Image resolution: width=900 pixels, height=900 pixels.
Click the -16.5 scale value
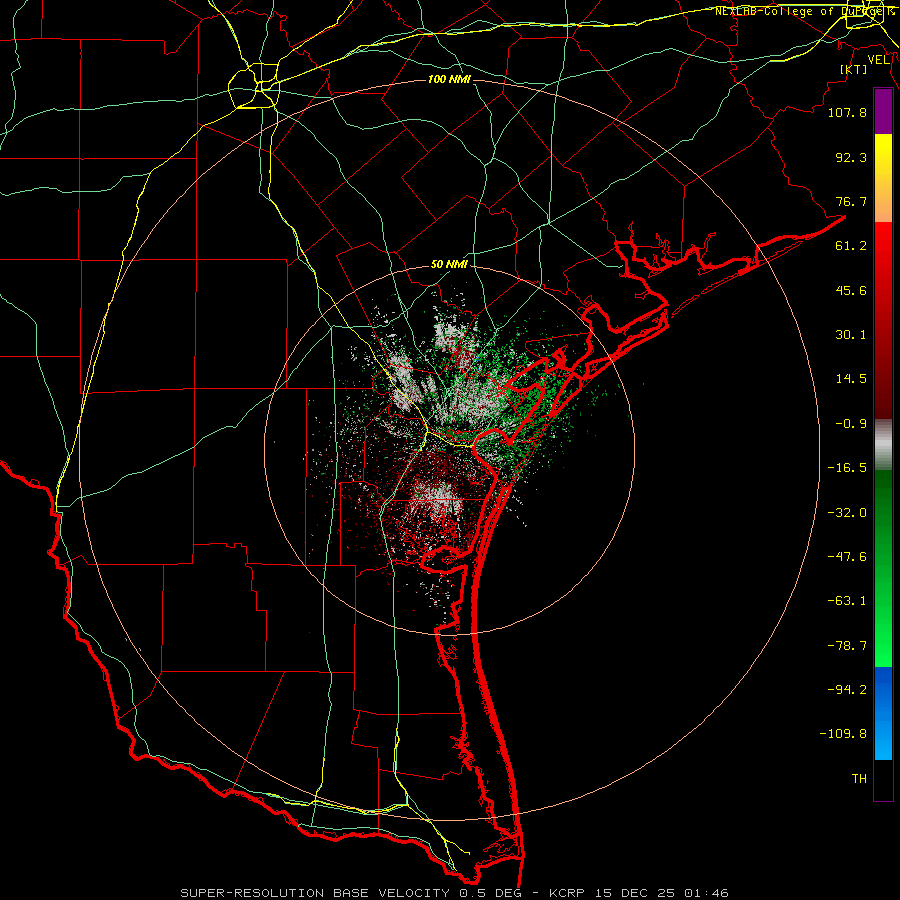click(847, 468)
